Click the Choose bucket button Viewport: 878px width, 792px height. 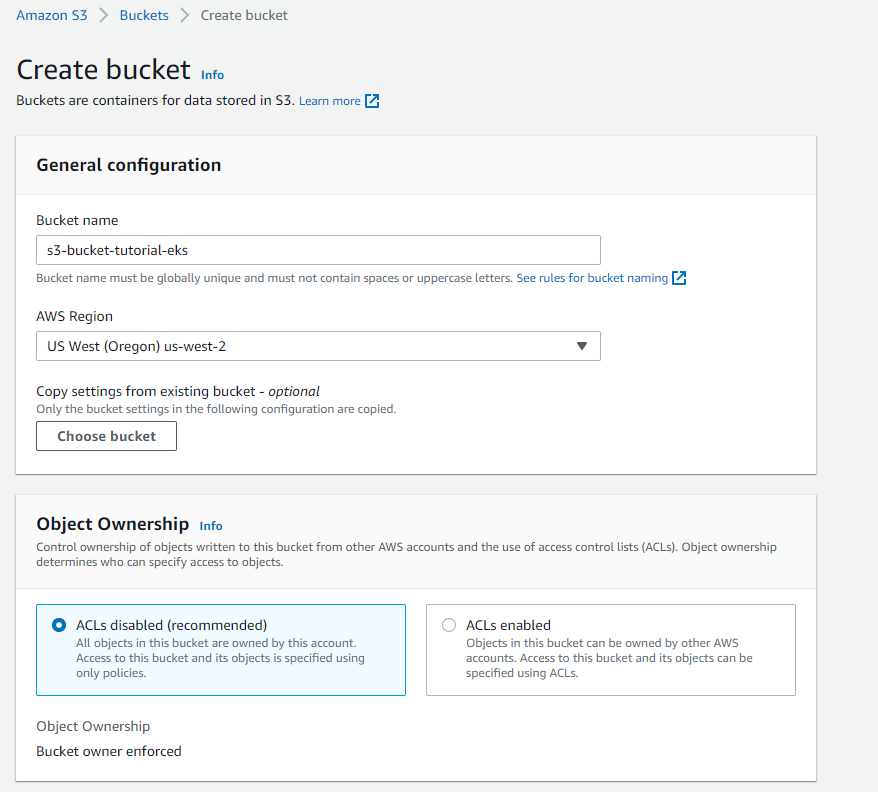tap(106, 436)
